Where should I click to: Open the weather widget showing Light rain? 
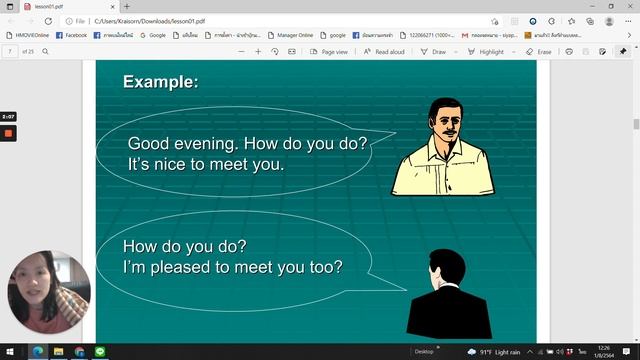click(x=494, y=352)
